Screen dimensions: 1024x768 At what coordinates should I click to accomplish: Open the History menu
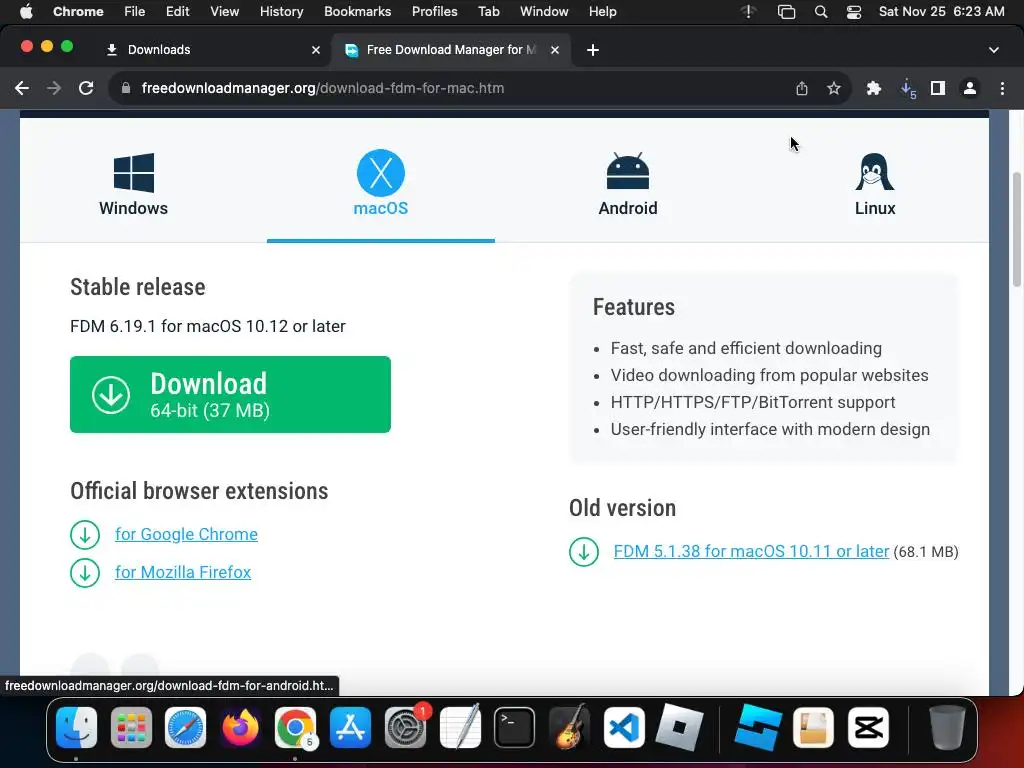click(x=281, y=11)
